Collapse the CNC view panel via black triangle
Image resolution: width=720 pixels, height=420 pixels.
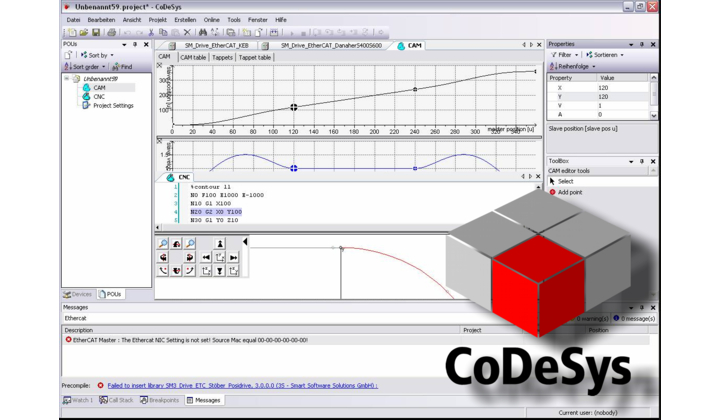click(x=245, y=241)
